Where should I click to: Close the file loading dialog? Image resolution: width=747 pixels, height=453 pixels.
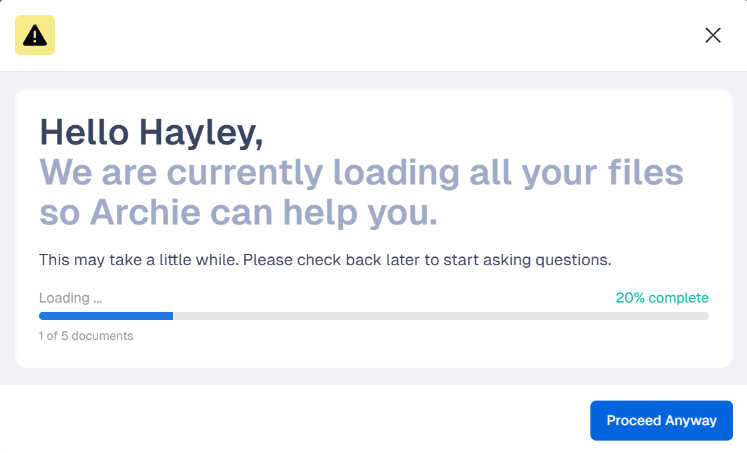coord(713,35)
